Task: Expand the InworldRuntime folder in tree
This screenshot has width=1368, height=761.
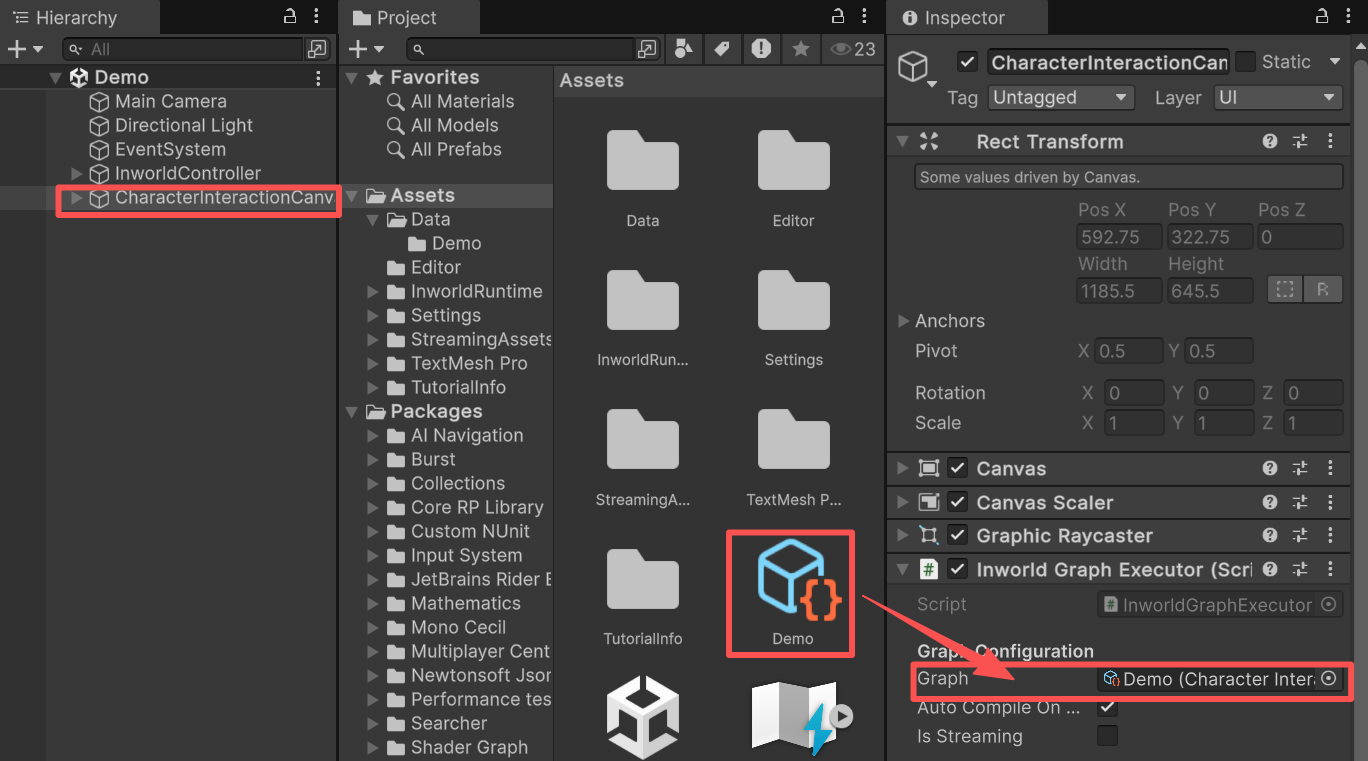Action: coord(373,292)
